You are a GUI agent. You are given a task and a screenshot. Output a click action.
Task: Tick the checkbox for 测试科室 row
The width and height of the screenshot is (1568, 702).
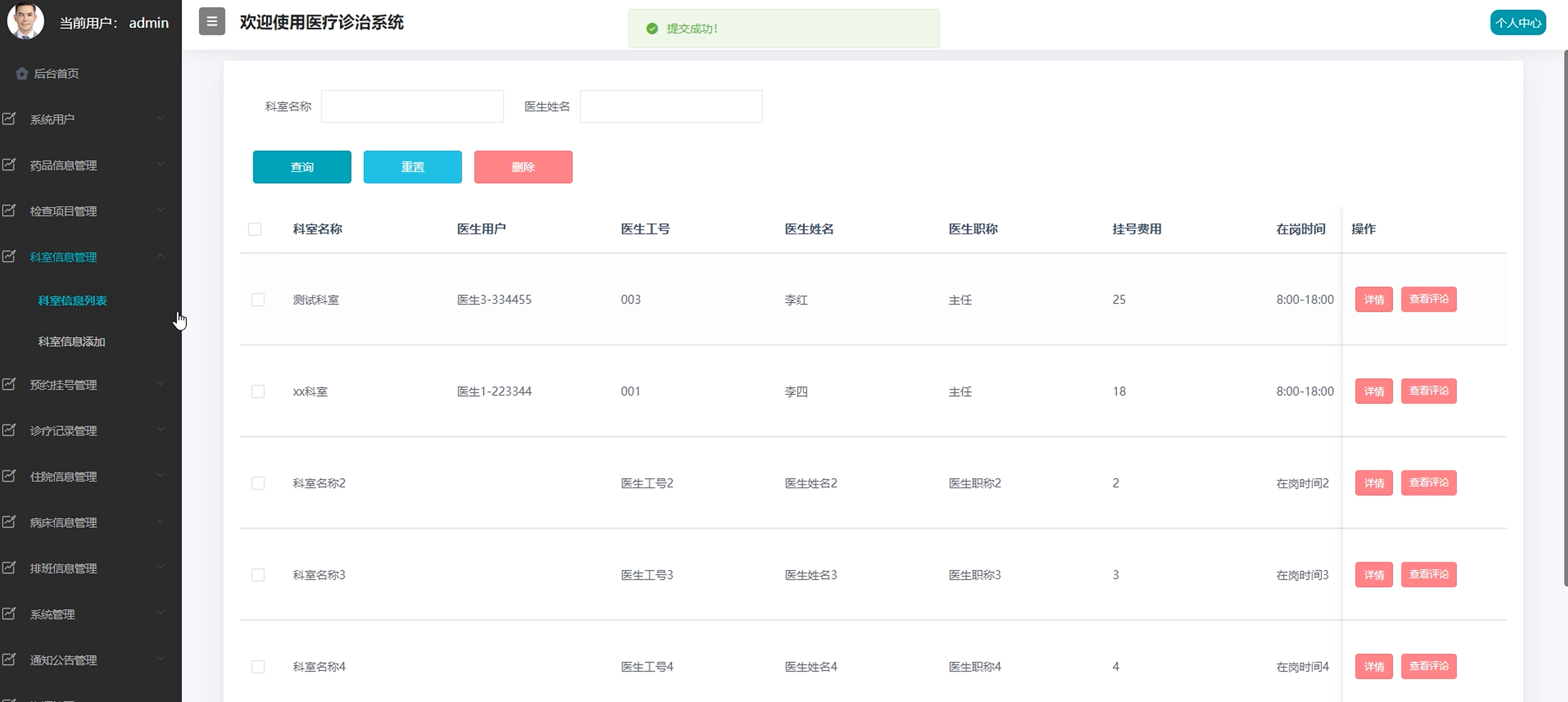click(x=258, y=300)
